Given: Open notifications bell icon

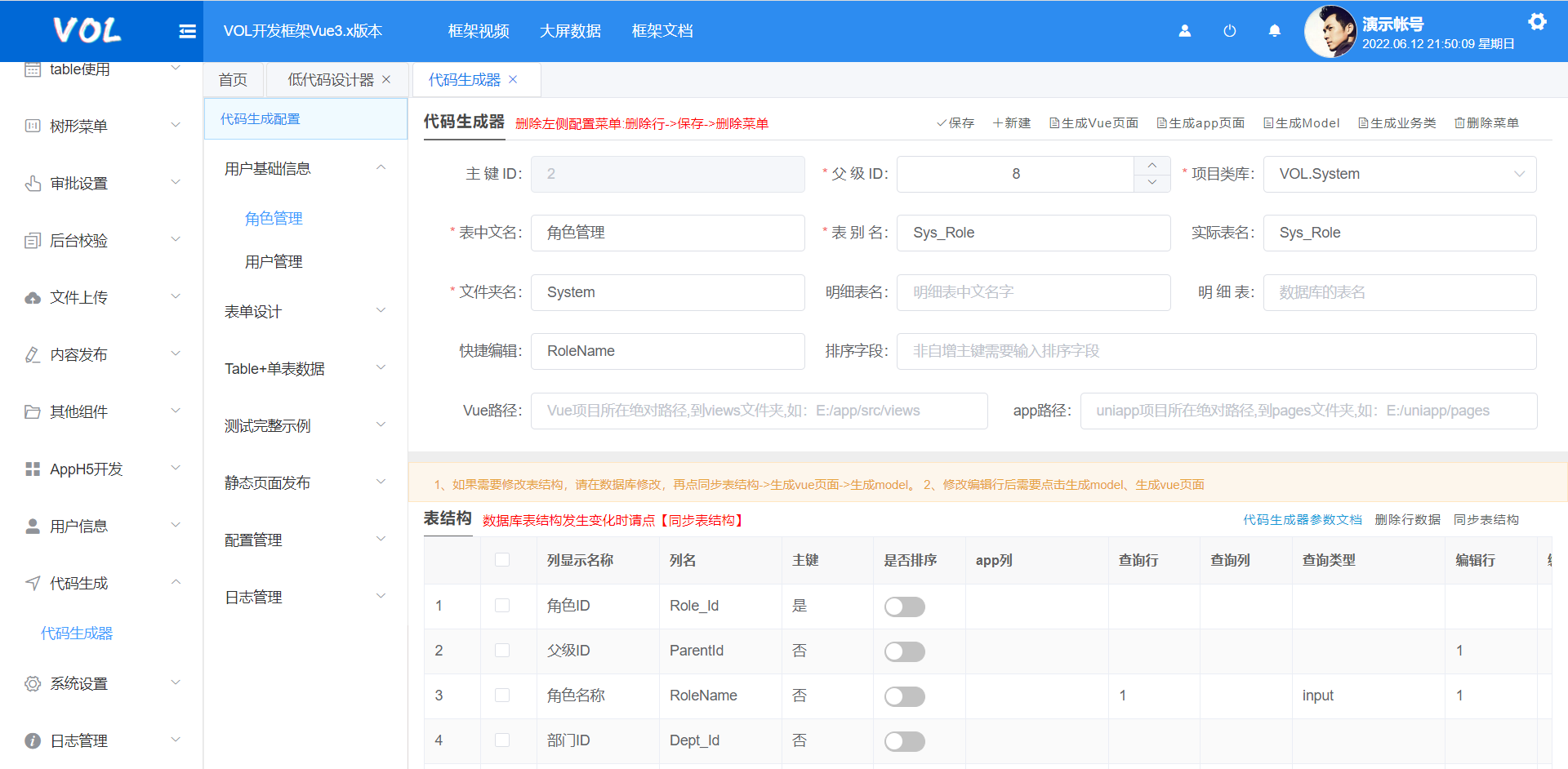Looking at the screenshot, I should (x=1274, y=31).
